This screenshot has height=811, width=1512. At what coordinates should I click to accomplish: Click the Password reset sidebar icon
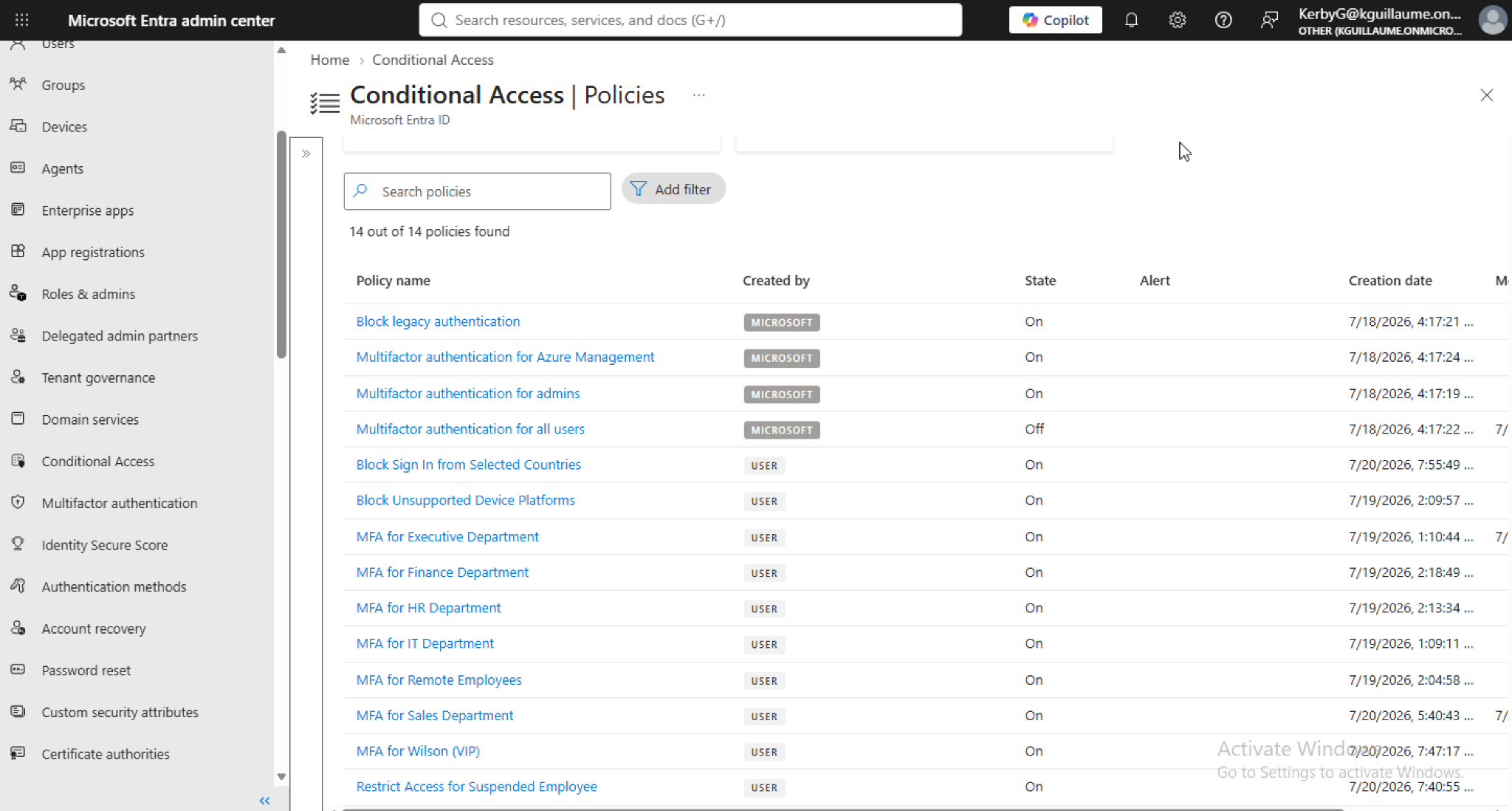coord(18,670)
